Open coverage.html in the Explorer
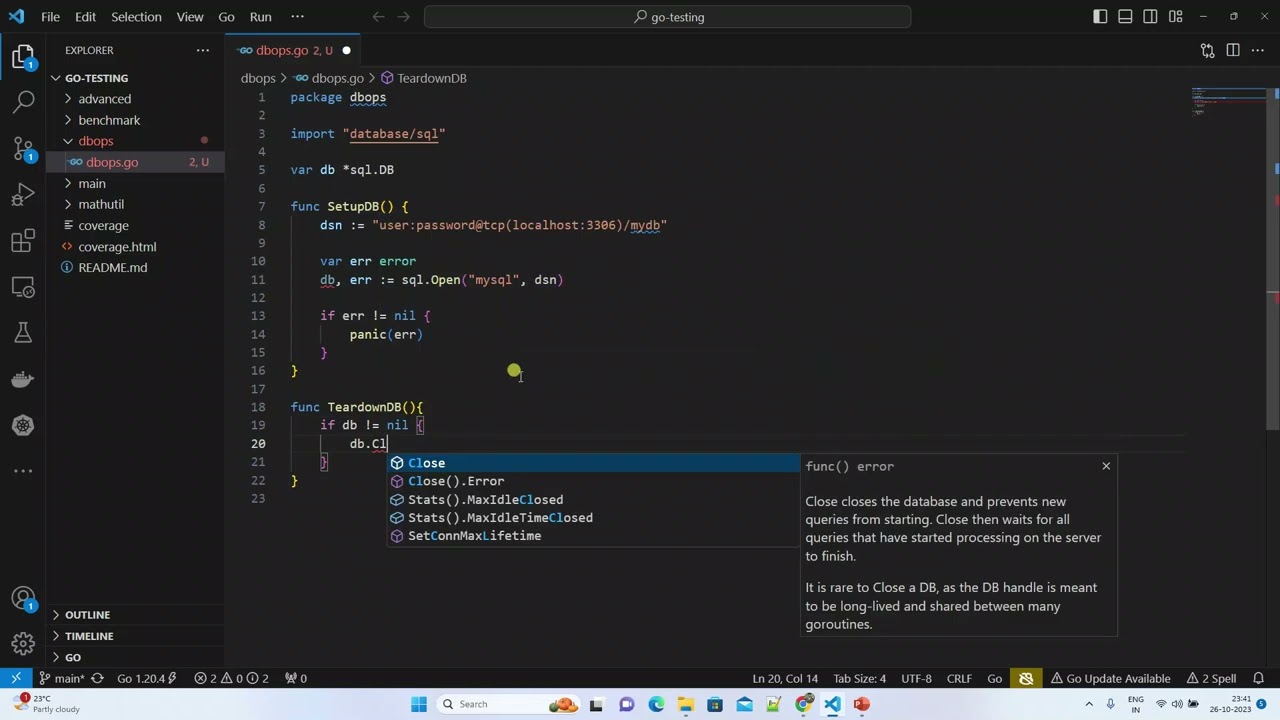The width and height of the screenshot is (1280, 720). 136,247
